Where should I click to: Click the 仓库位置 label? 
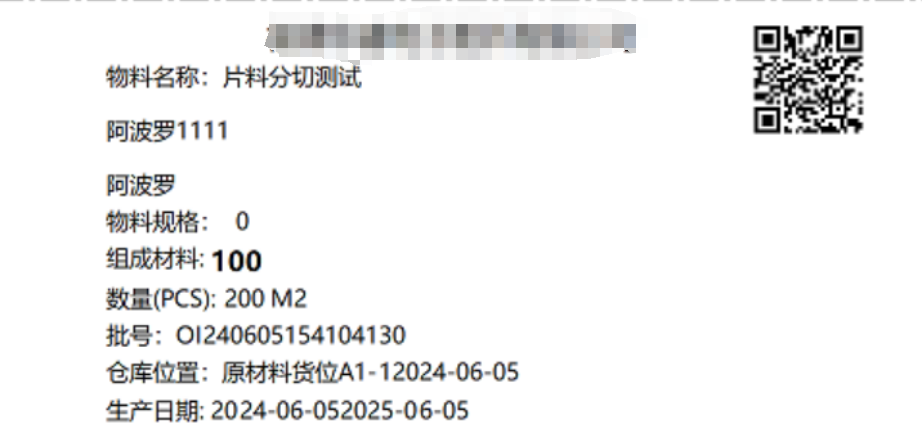coord(153,373)
